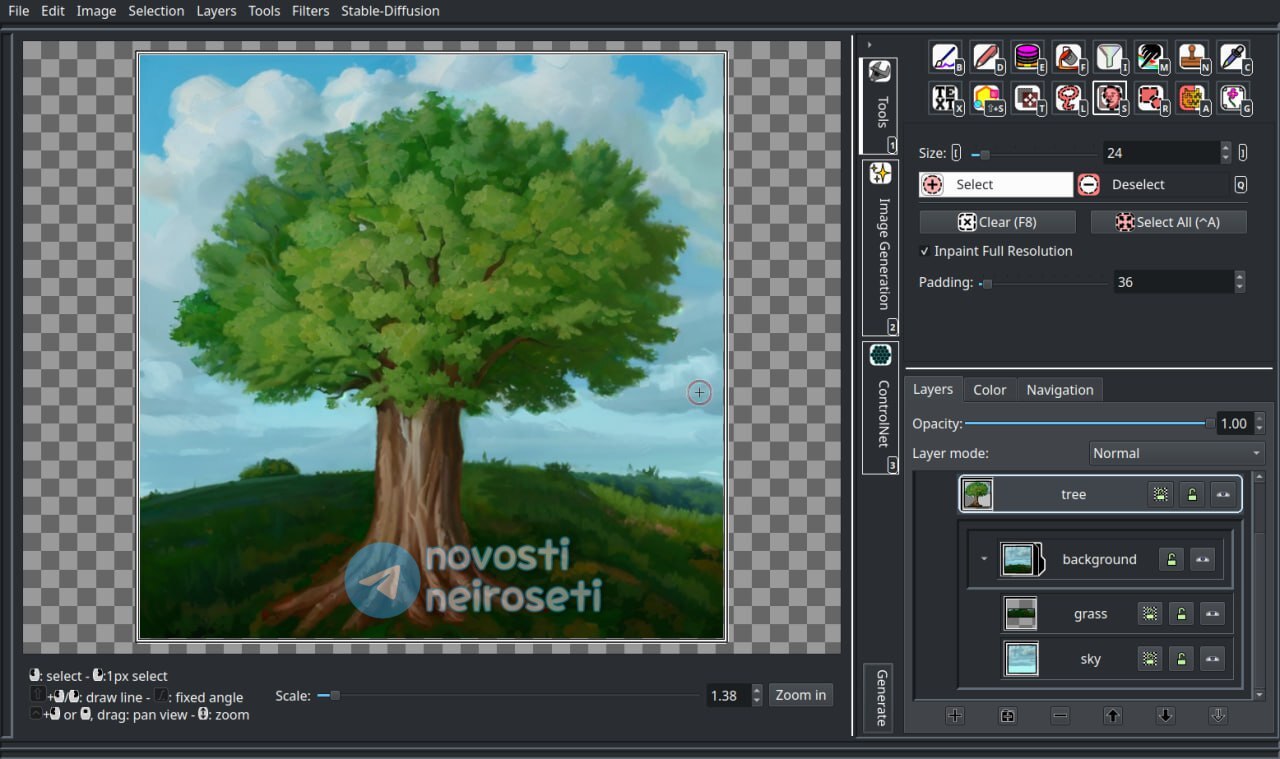Select the Smudge tool

(1149, 57)
